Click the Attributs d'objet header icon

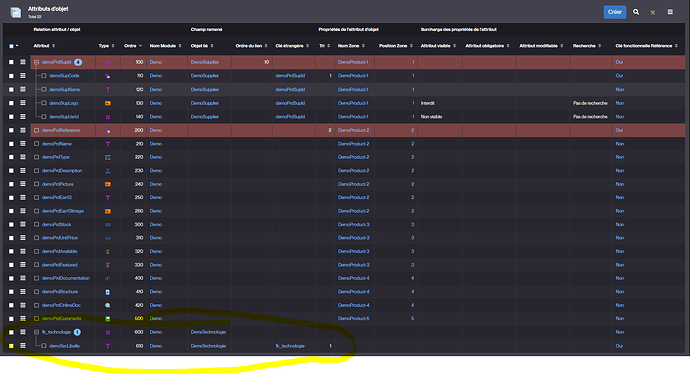(16, 12)
